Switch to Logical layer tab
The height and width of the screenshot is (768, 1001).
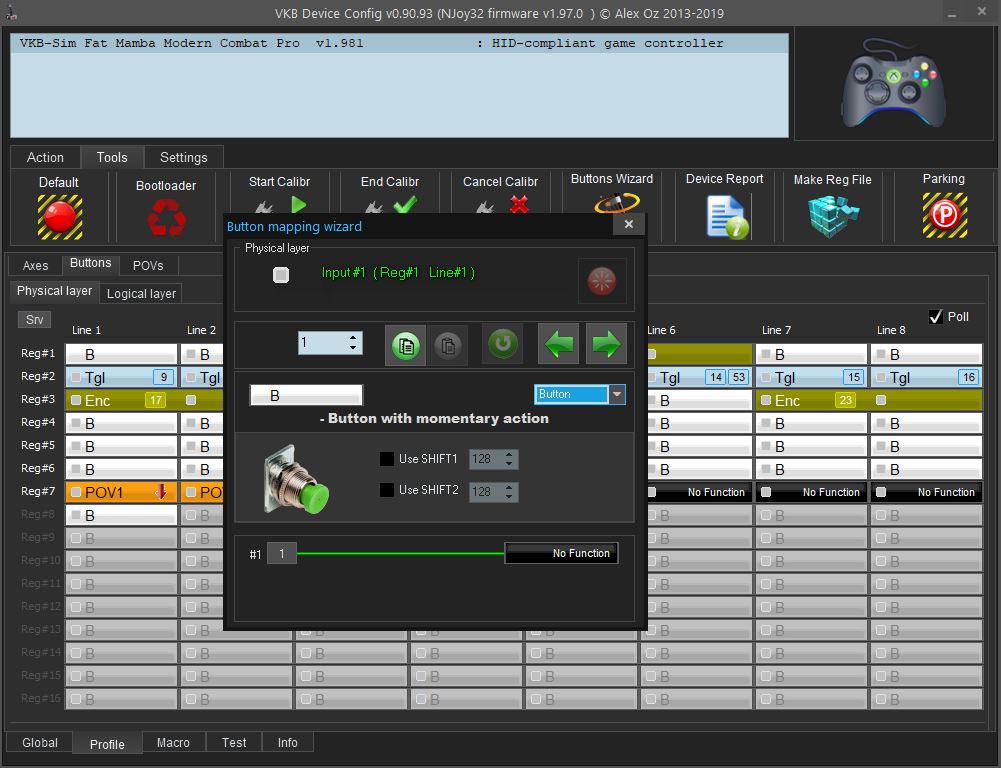click(x=141, y=294)
